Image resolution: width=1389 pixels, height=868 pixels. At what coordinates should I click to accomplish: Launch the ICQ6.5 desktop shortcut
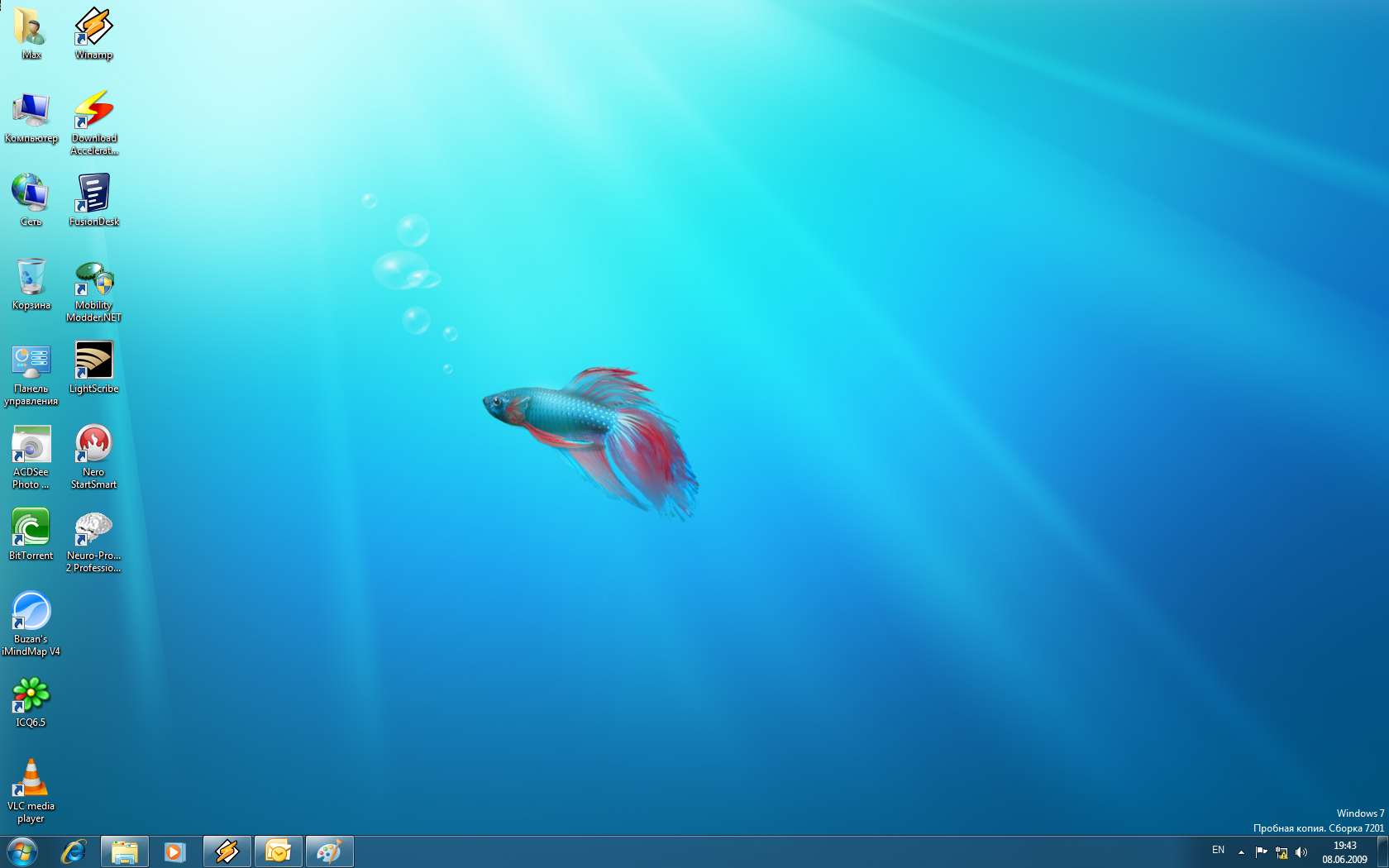tap(31, 701)
